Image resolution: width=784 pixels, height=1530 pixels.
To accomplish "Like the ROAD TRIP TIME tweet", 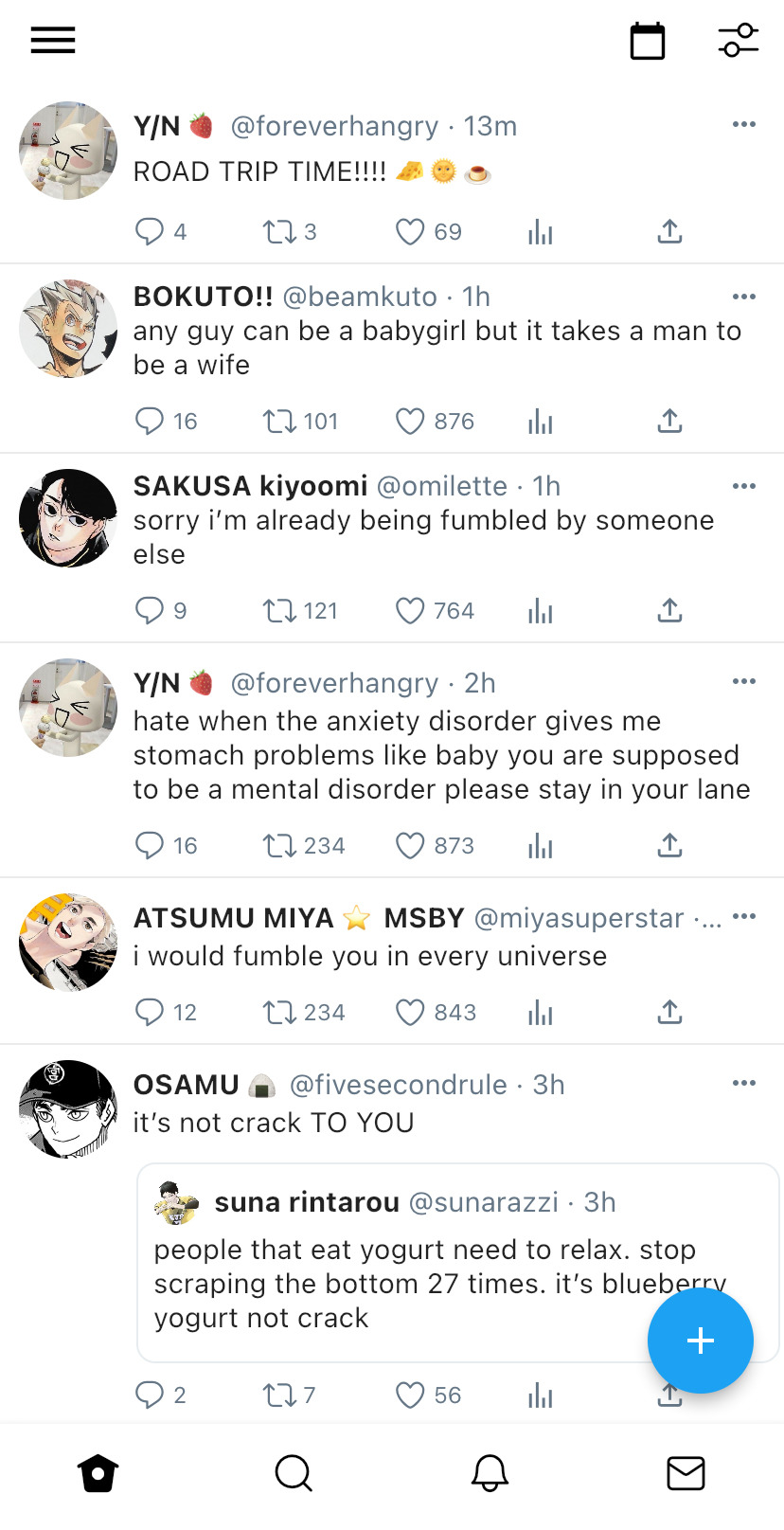I will tap(410, 232).
